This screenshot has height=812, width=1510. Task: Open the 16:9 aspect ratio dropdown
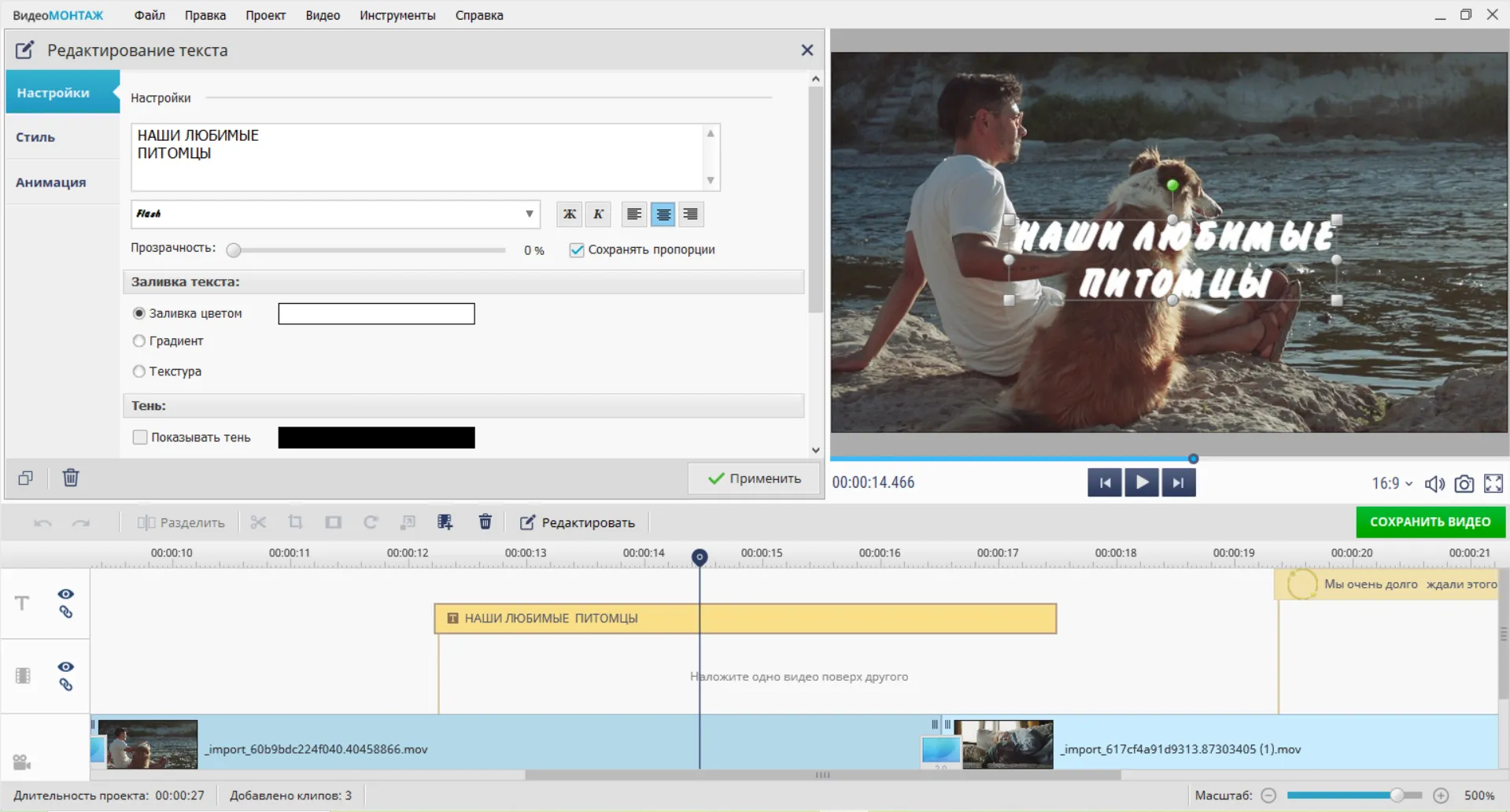coord(1392,484)
